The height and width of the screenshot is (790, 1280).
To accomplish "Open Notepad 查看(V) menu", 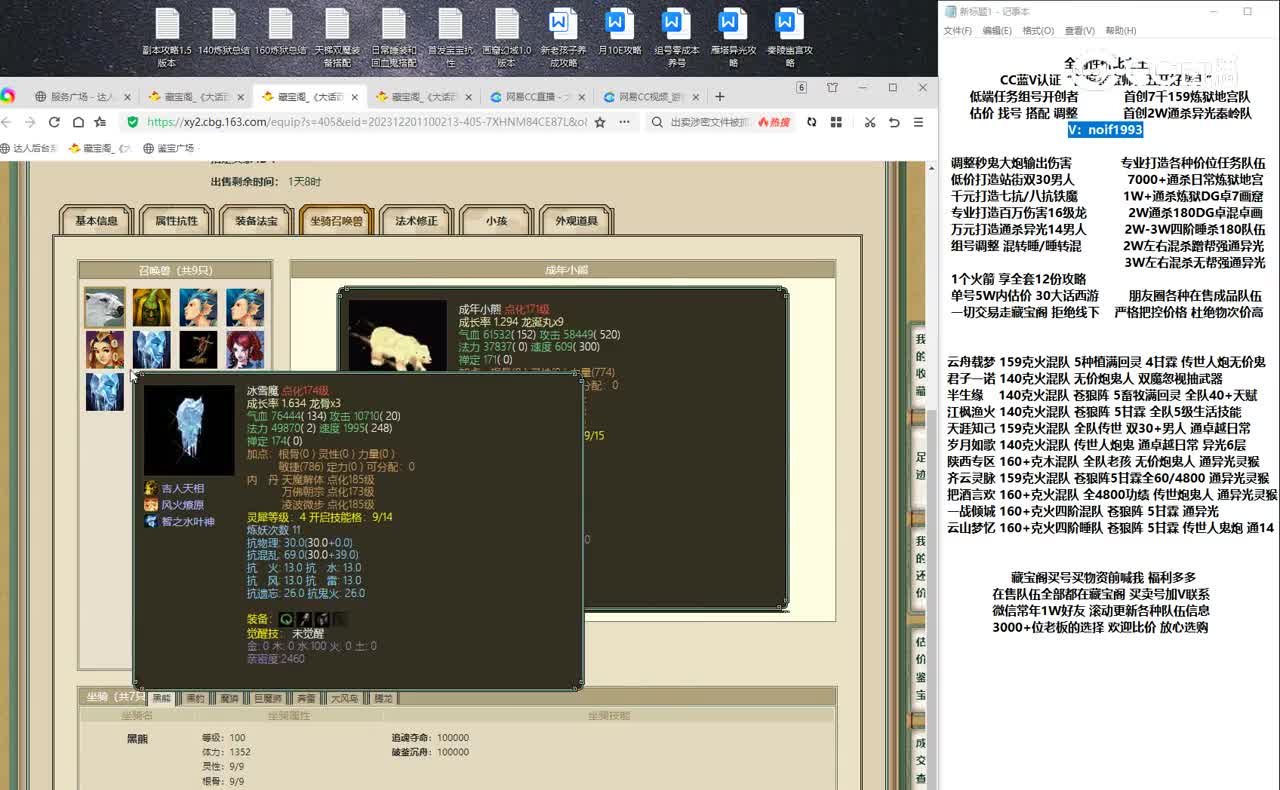I will (1079, 31).
